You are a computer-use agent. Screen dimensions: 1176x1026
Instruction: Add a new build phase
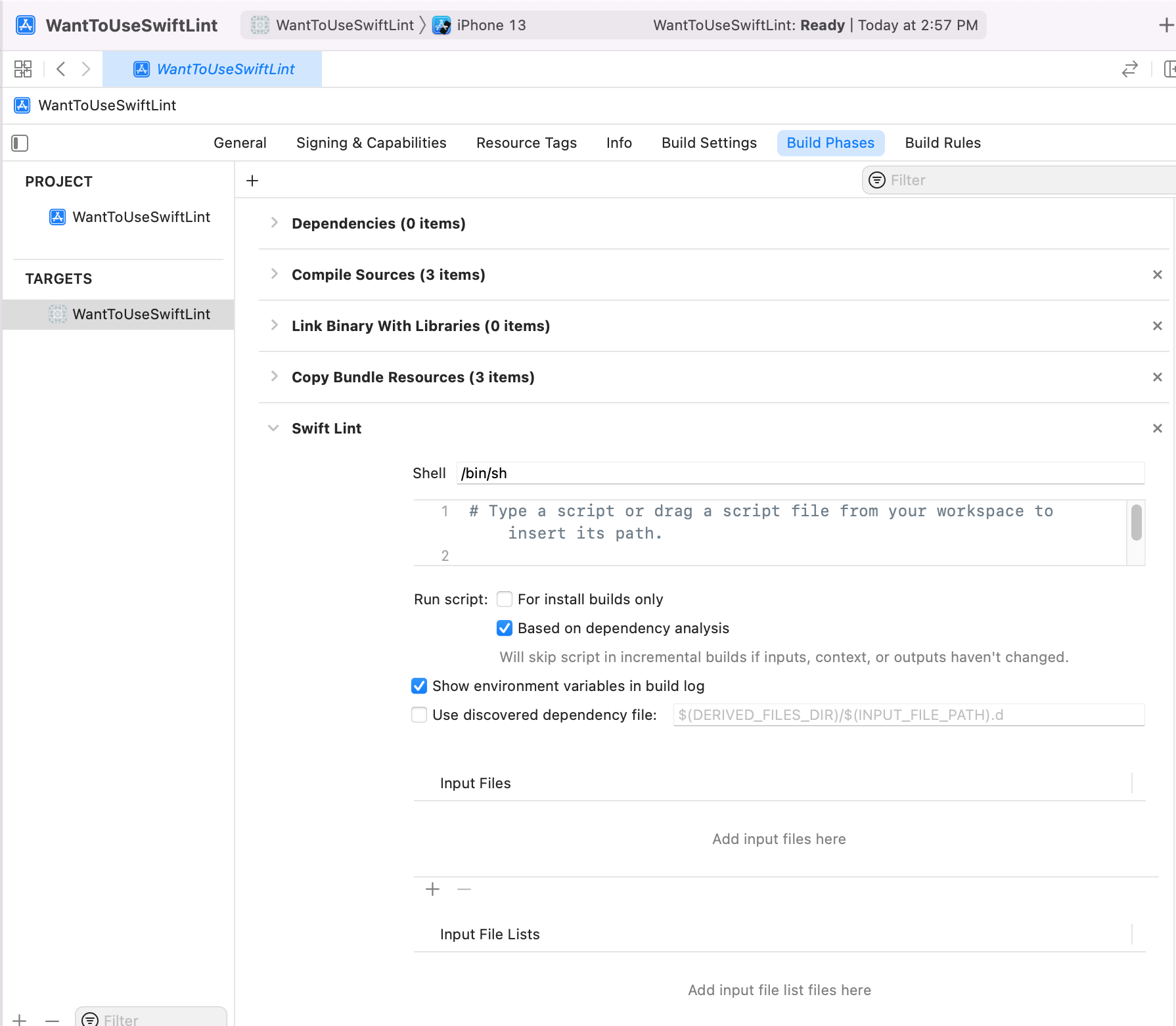[252, 181]
